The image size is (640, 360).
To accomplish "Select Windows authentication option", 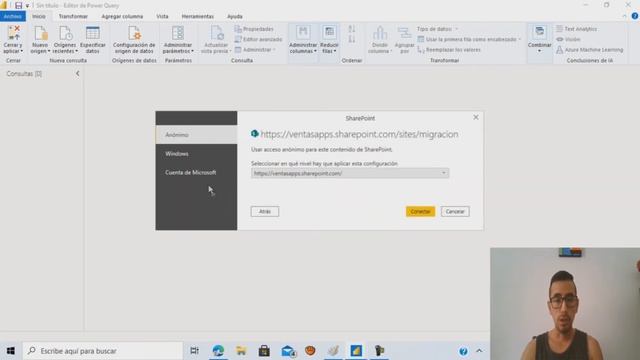I will [196, 153].
